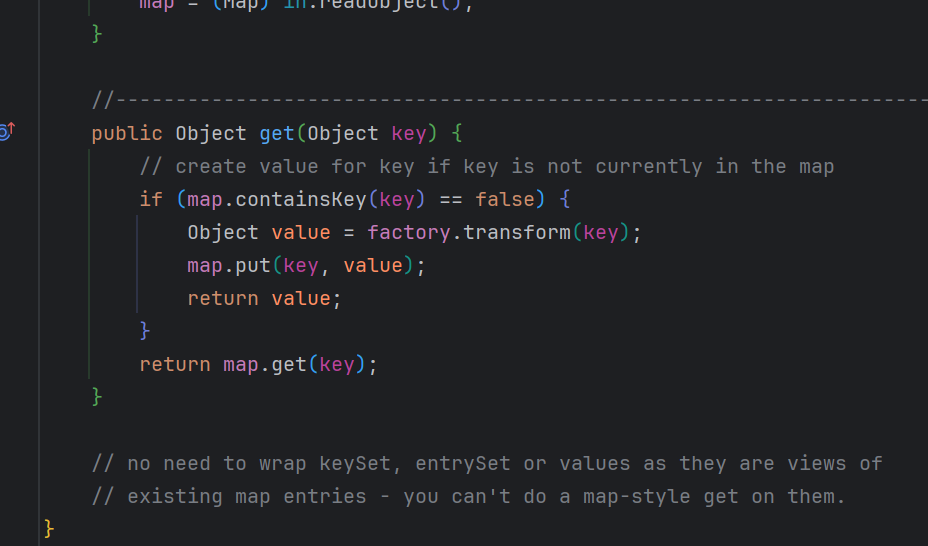Click the blue closing brace of the if block
Image resolution: width=928 pixels, height=546 pixels.
click(145, 330)
